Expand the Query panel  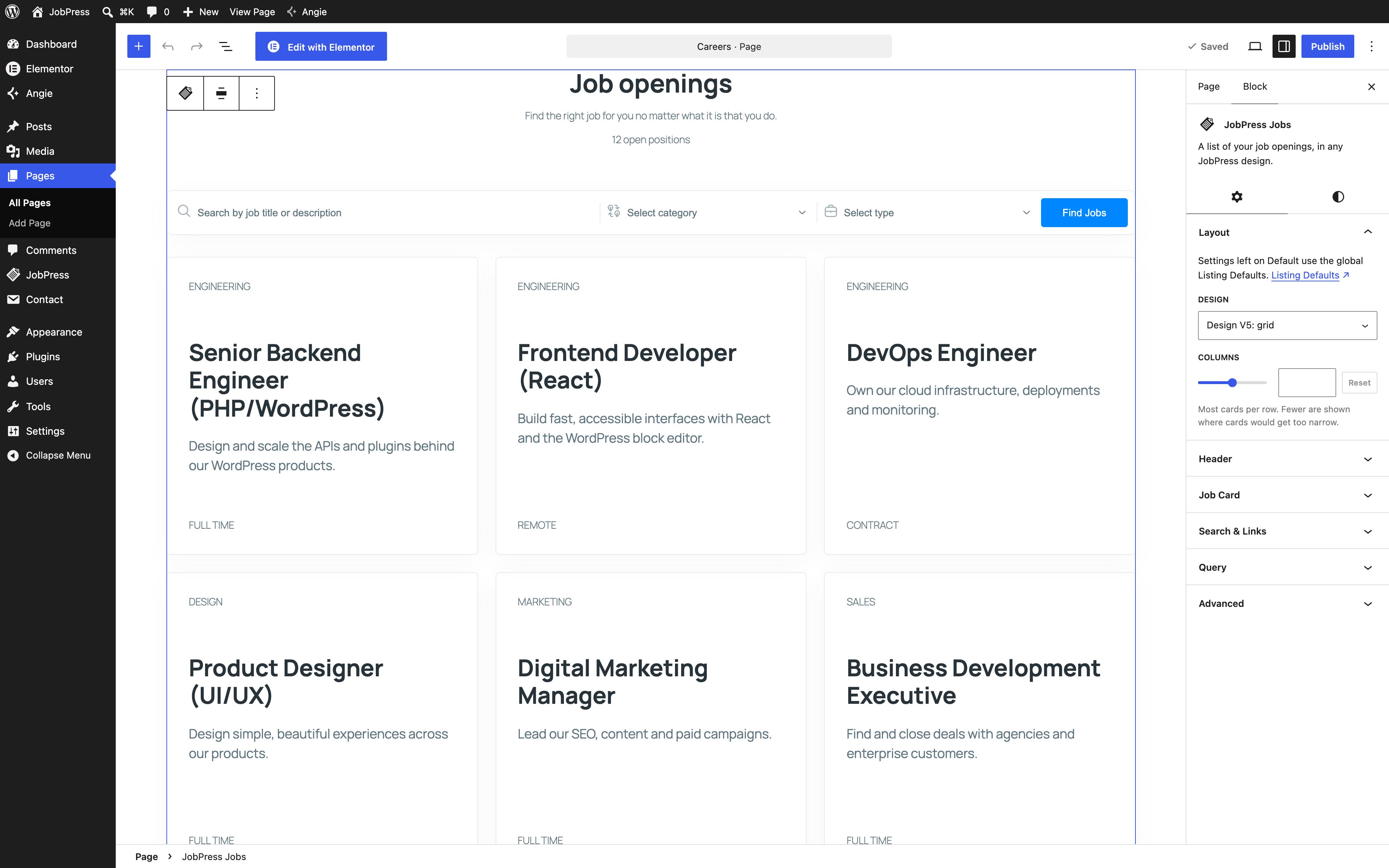click(1287, 567)
